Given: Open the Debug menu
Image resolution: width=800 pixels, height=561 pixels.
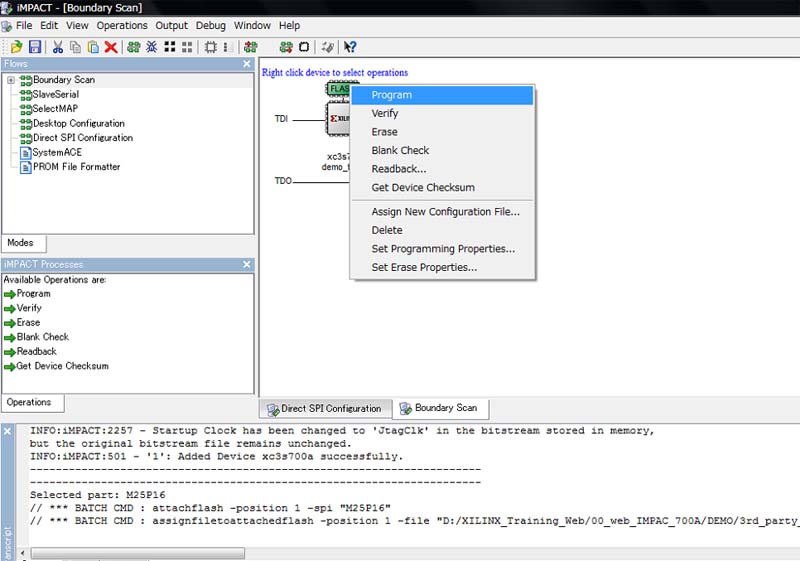Looking at the screenshot, I should point(211,26).
